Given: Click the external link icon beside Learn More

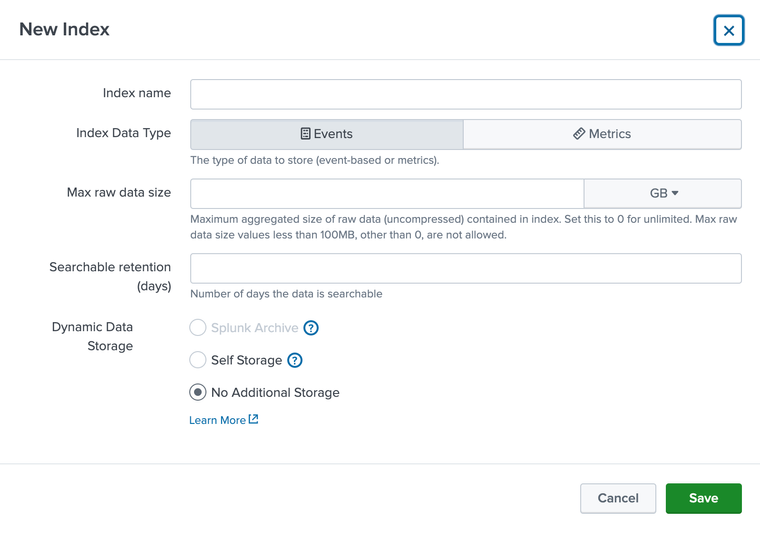Looking at the screenshot, I should pyautogui.click(x=253, y=420).
